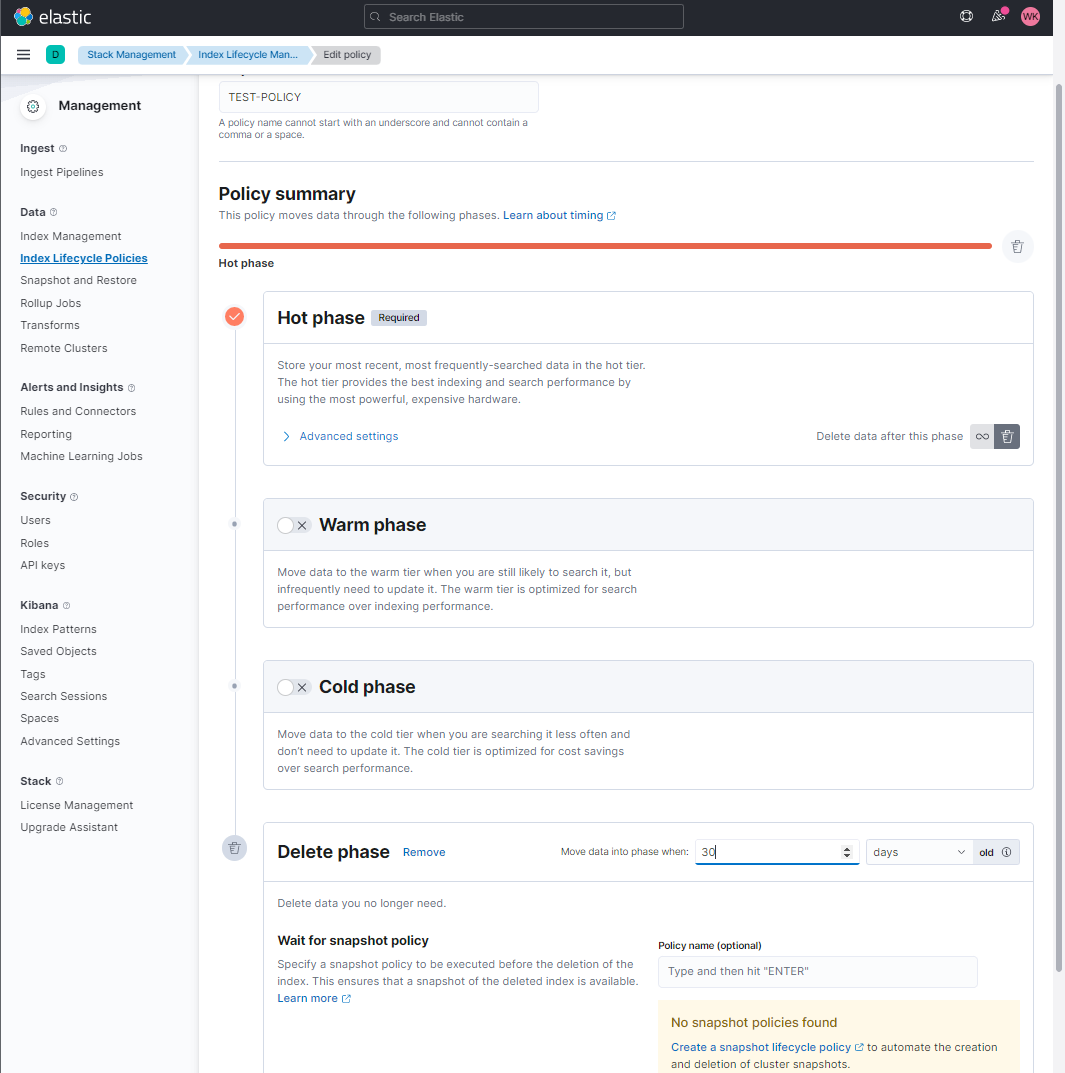
Task: Click Remove link next to Delete phase
Action: [x=424, y=852]
